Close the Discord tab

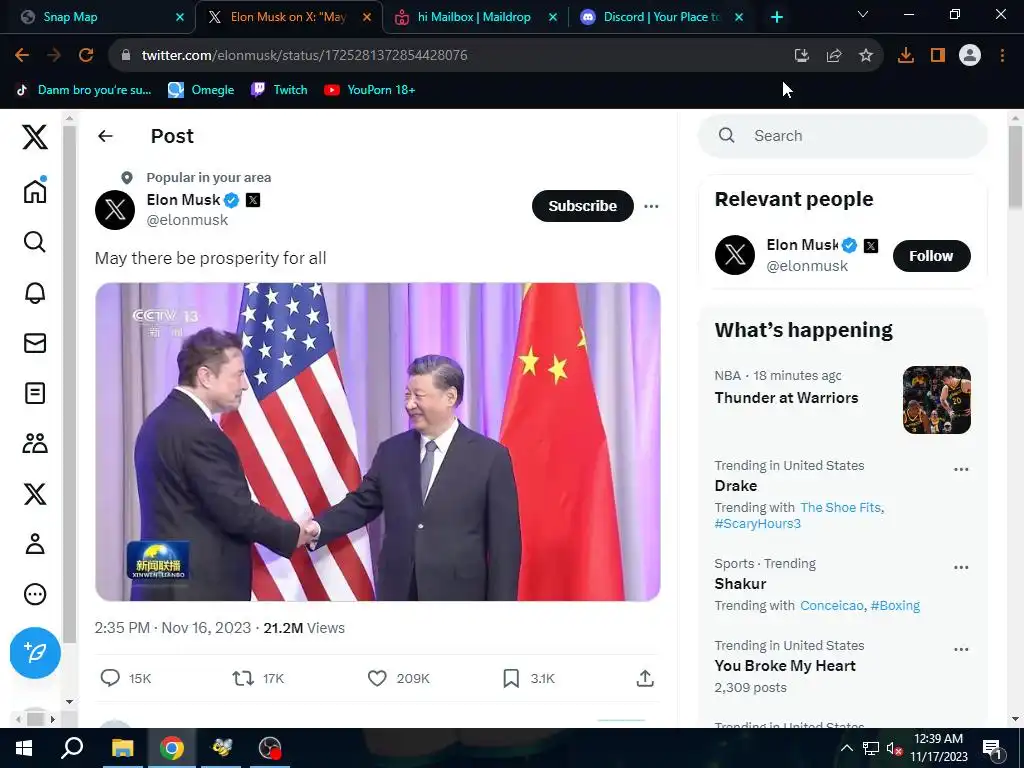tap(739, 17)
